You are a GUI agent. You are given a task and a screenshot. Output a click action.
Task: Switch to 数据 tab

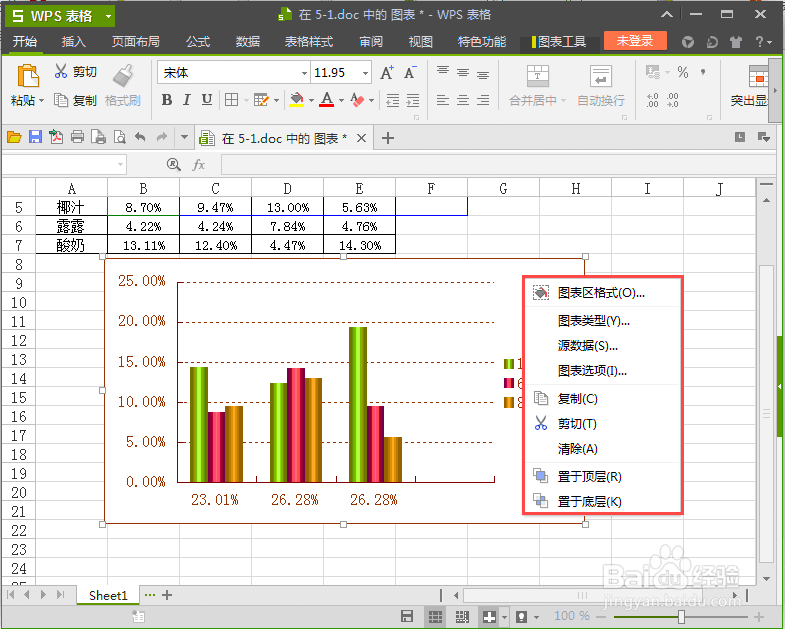(x=248, y=42)
